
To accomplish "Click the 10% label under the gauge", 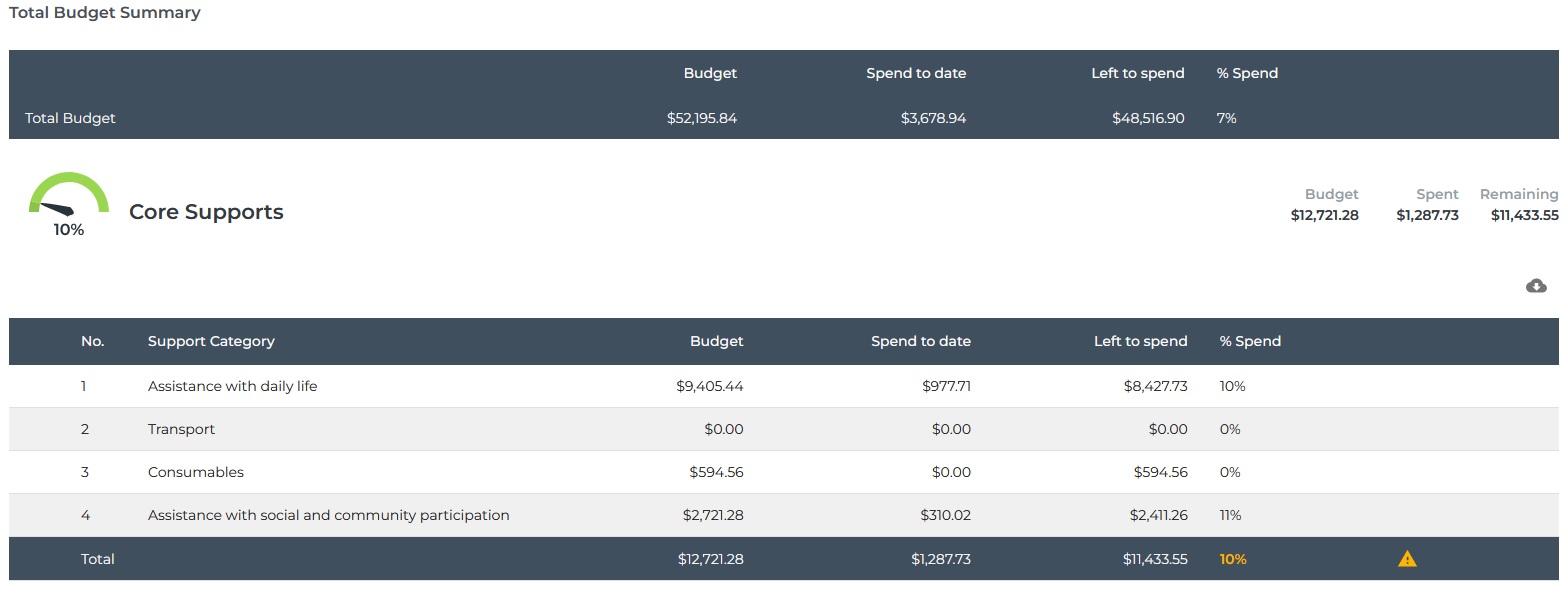I will pyautogui.click(x=67, y=230).
